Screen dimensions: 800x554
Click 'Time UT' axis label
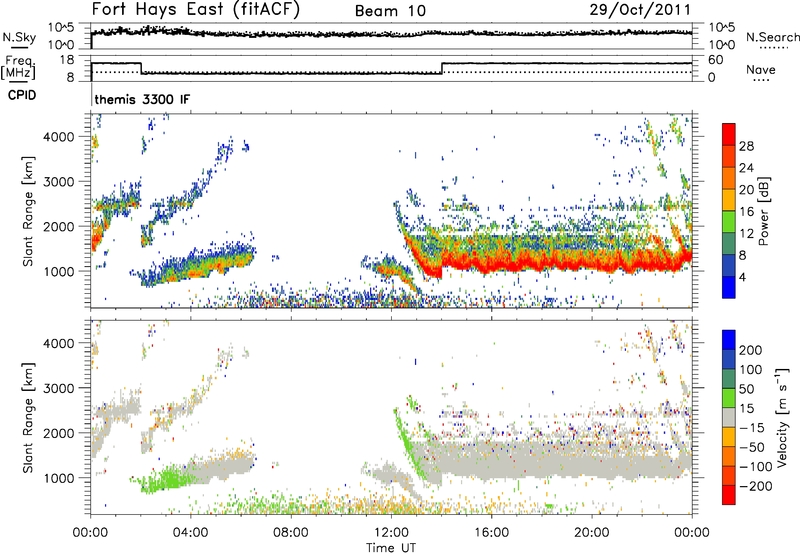coord(391,548)
